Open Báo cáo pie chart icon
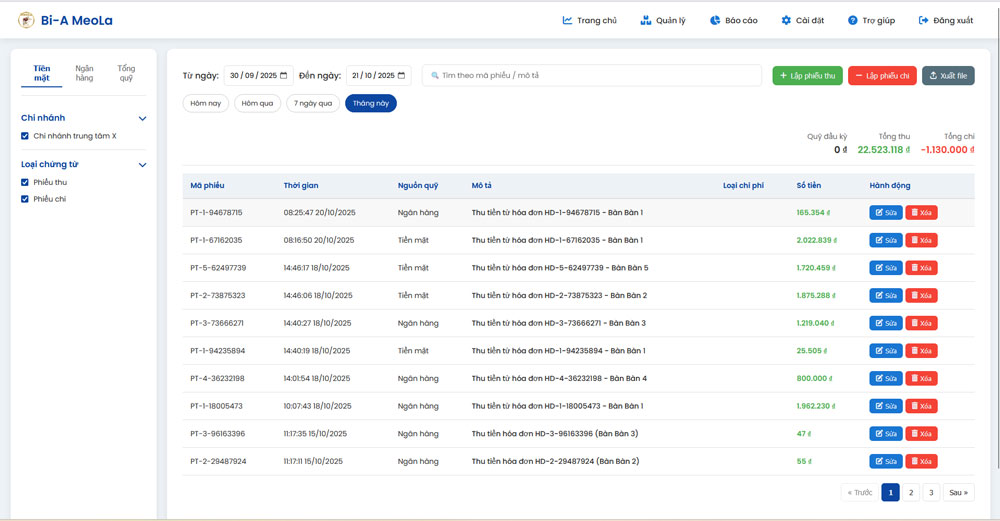 click(715, 20)
